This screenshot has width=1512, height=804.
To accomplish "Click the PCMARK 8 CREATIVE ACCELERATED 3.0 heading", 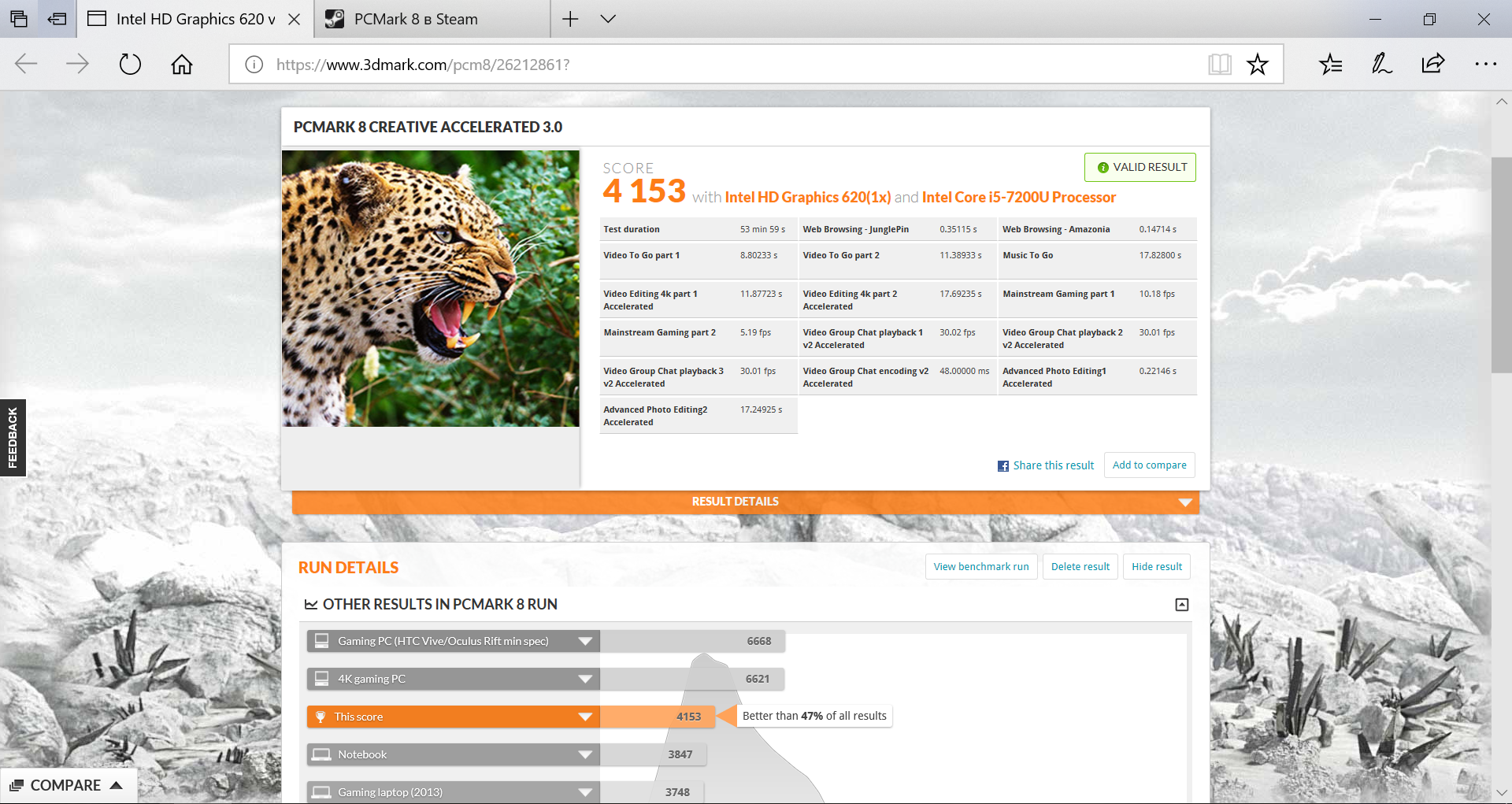I will pyautogui.click(x=428, y=127).
